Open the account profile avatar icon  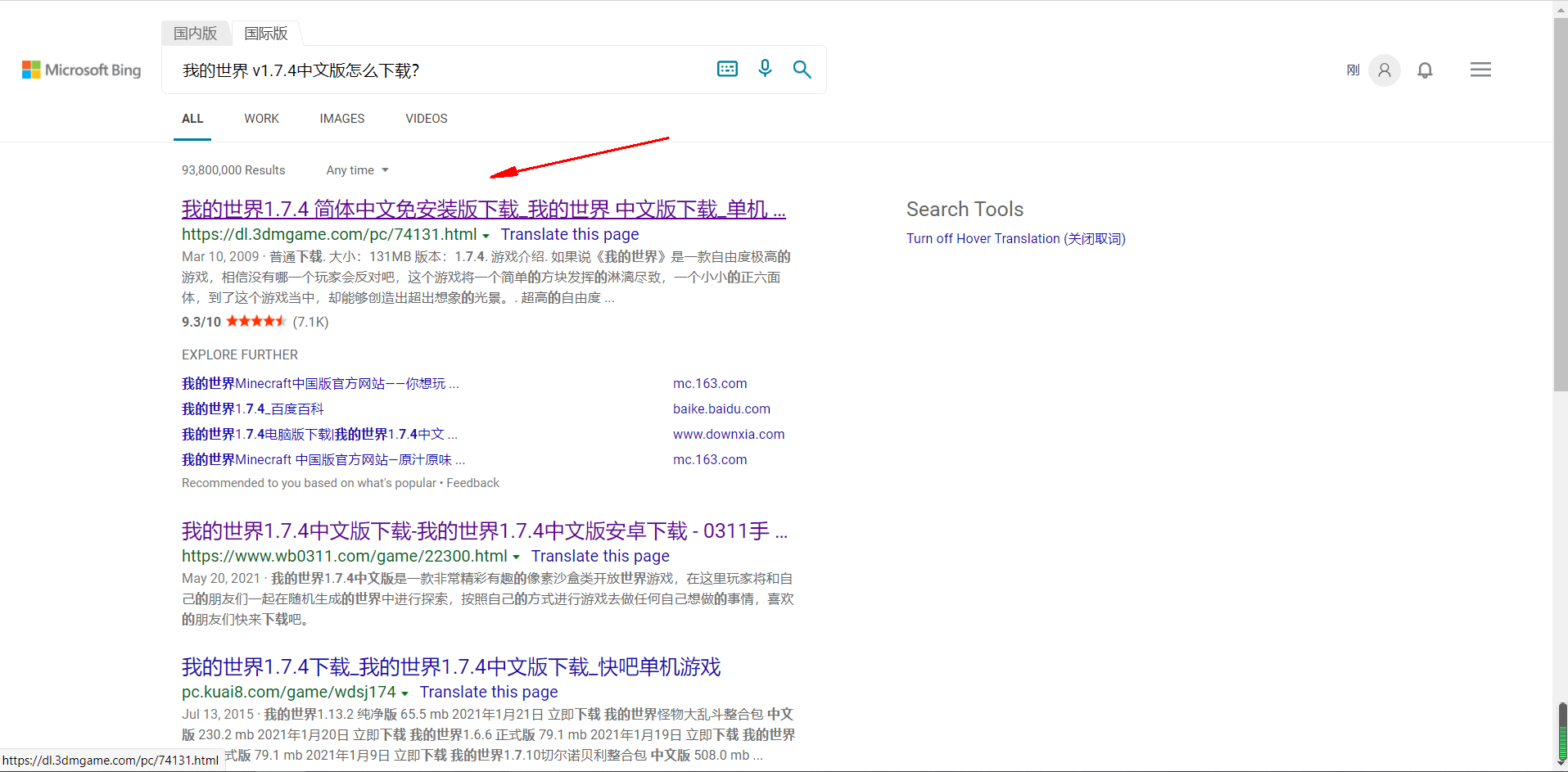tap(1385, 70)
